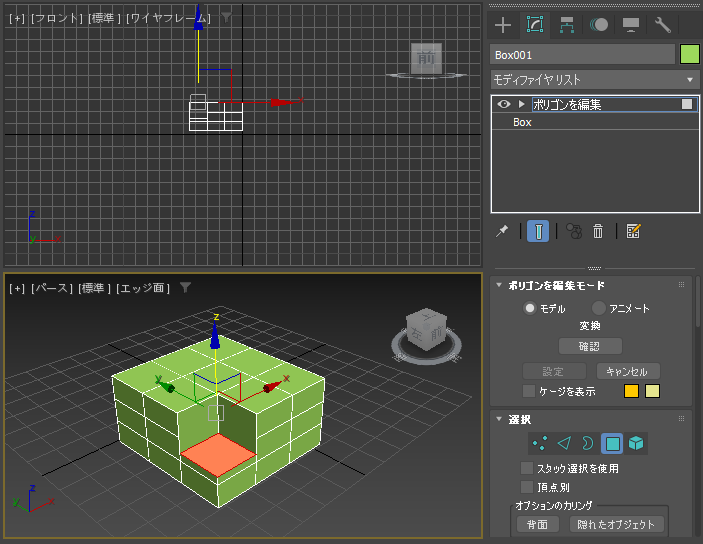Open the [パース] view menu
This screenshot has height=544, width=703.
tap(52, 288)
